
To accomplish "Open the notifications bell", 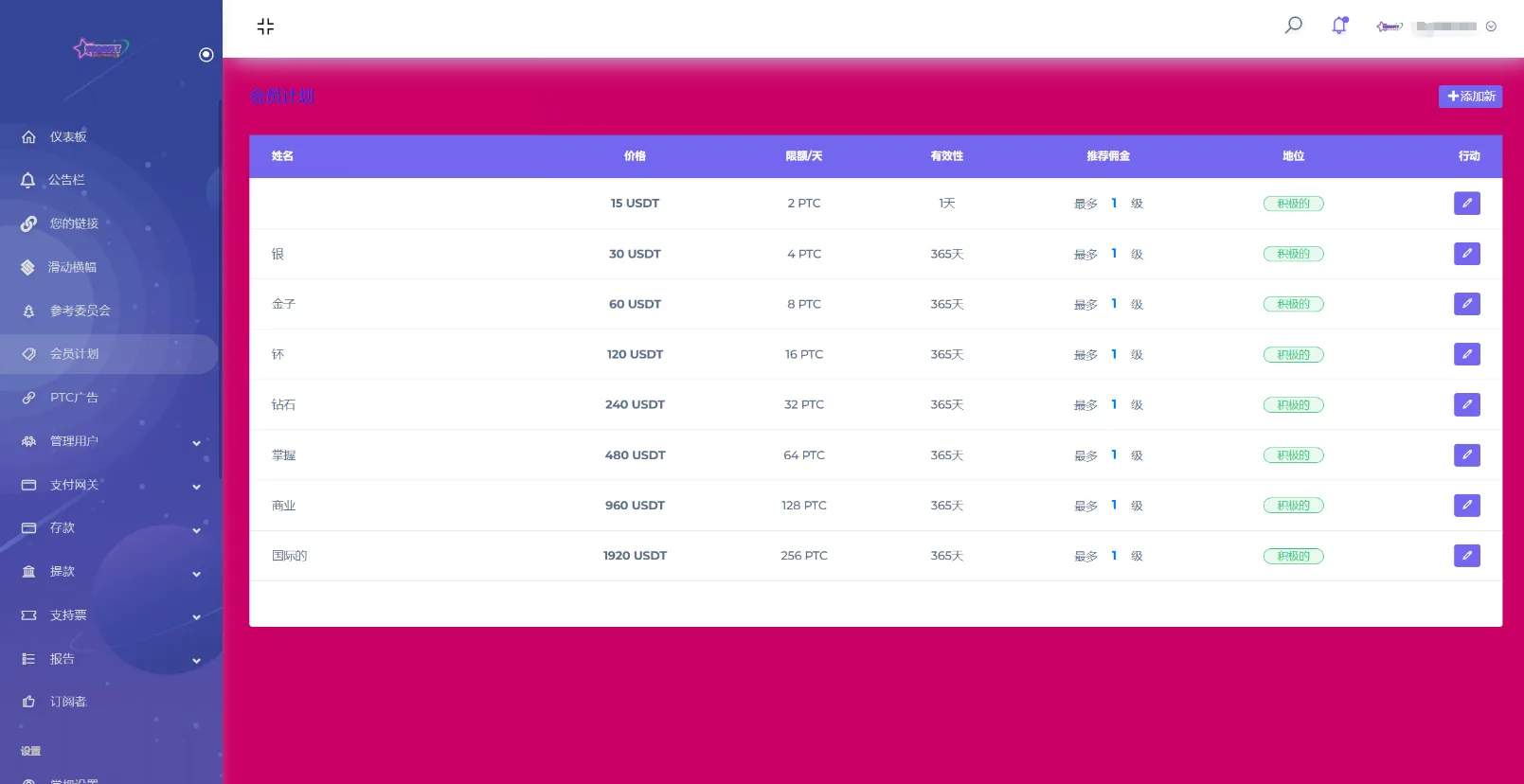I will [1339, 26].
